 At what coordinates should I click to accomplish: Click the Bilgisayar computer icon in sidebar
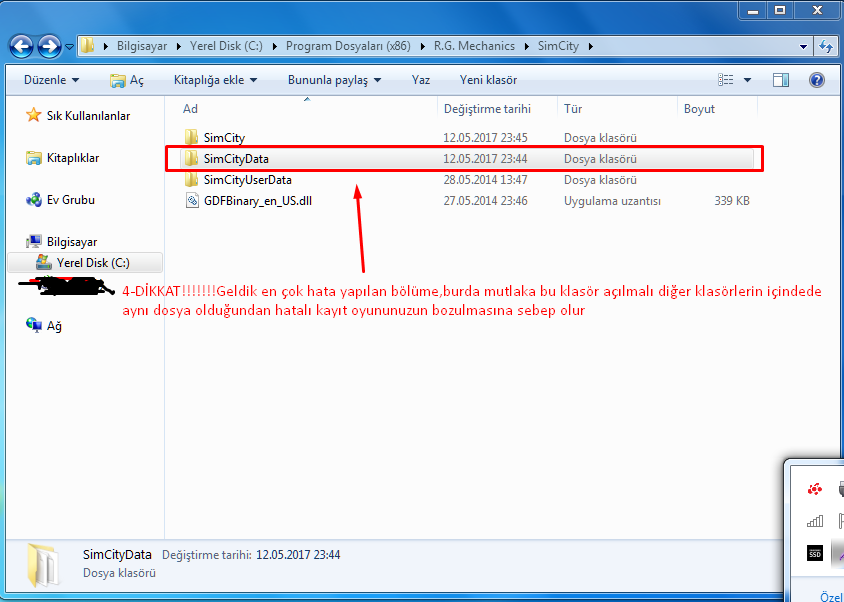[33, 242]
